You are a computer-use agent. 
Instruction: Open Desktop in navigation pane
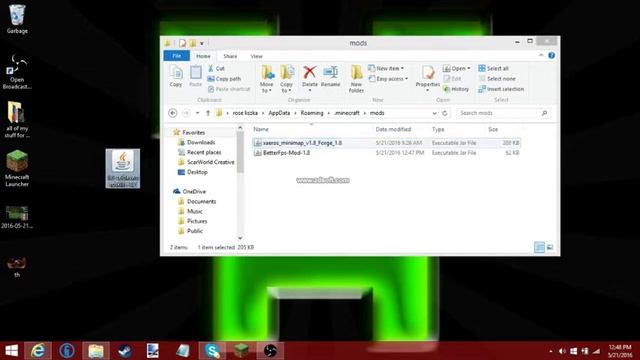197,172
